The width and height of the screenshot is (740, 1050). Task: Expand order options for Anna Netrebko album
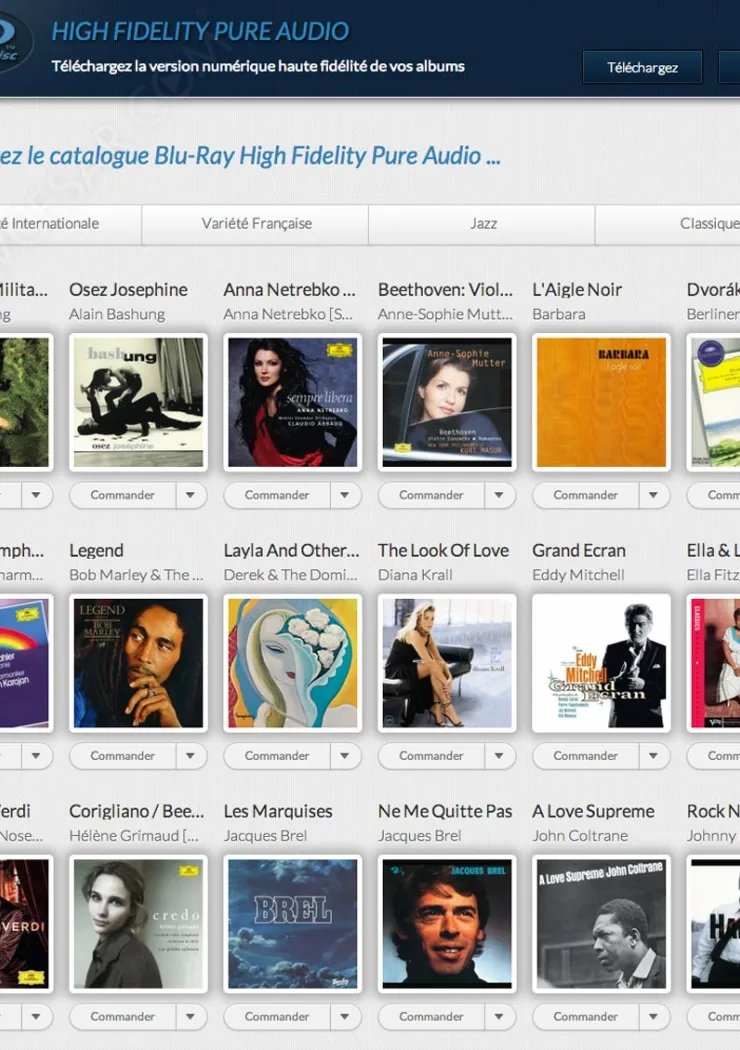coord(345,495)
